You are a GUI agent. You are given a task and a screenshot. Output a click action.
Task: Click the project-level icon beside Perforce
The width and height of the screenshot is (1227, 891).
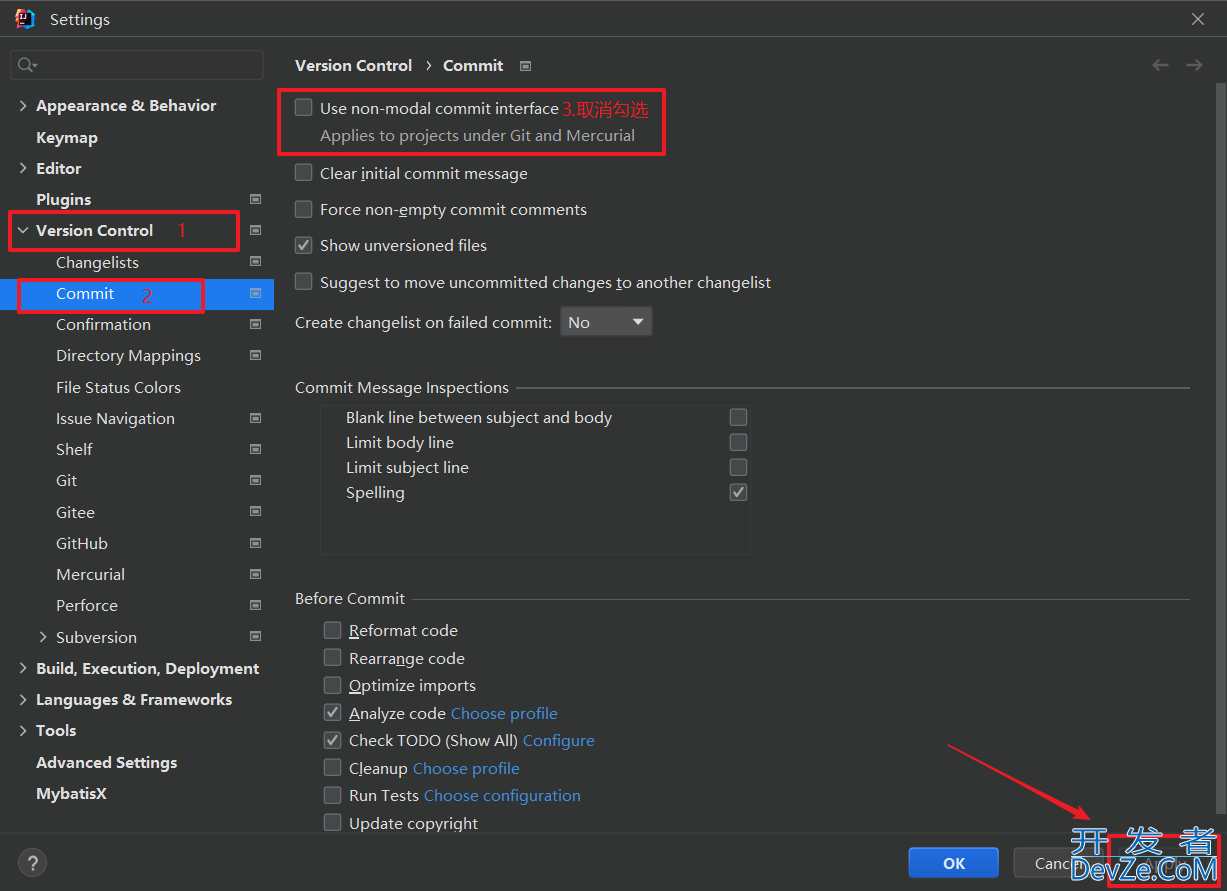(x=255, y=605)
